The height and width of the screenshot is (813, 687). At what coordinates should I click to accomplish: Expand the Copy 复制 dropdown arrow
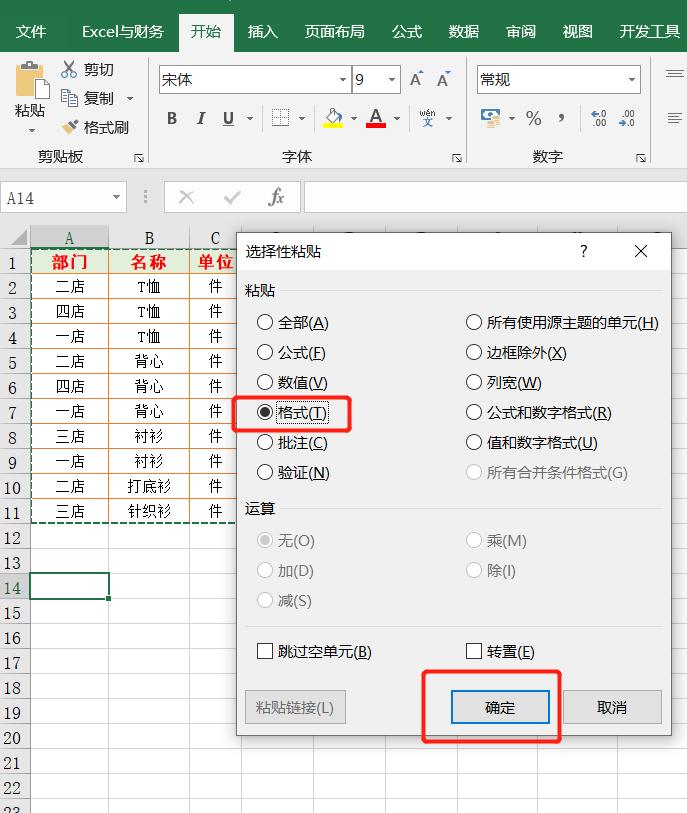(130, 98)
